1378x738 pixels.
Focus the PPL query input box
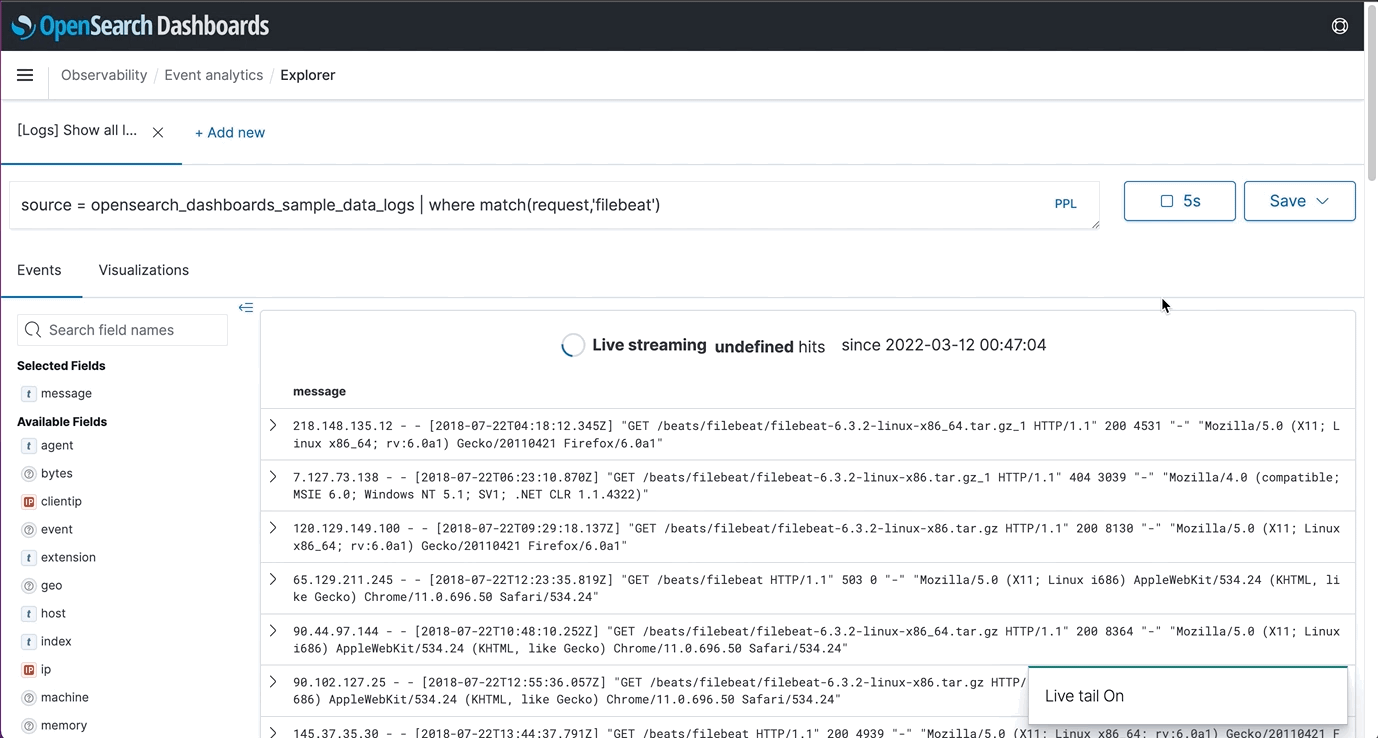tap(554, 205)
